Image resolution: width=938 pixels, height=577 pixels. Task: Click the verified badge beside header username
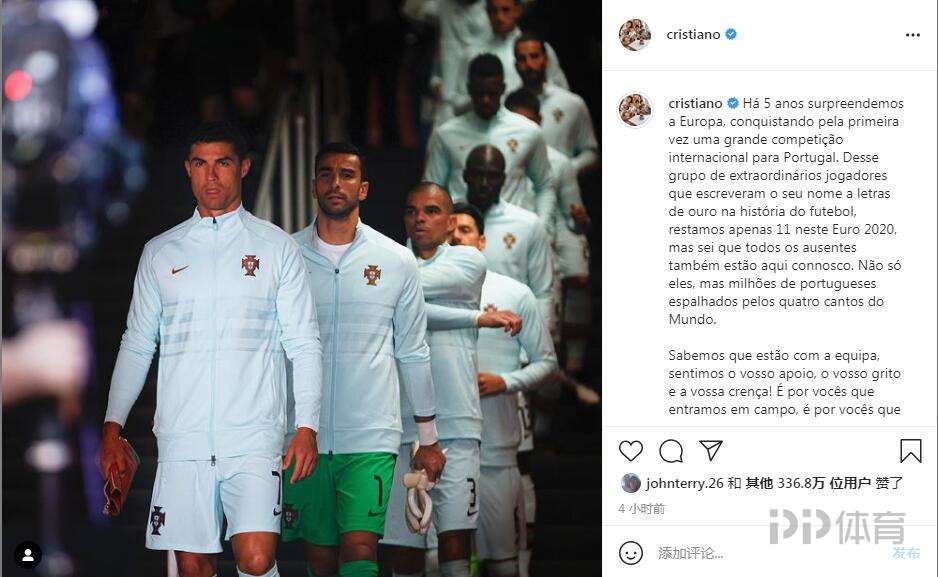[730, 35]
